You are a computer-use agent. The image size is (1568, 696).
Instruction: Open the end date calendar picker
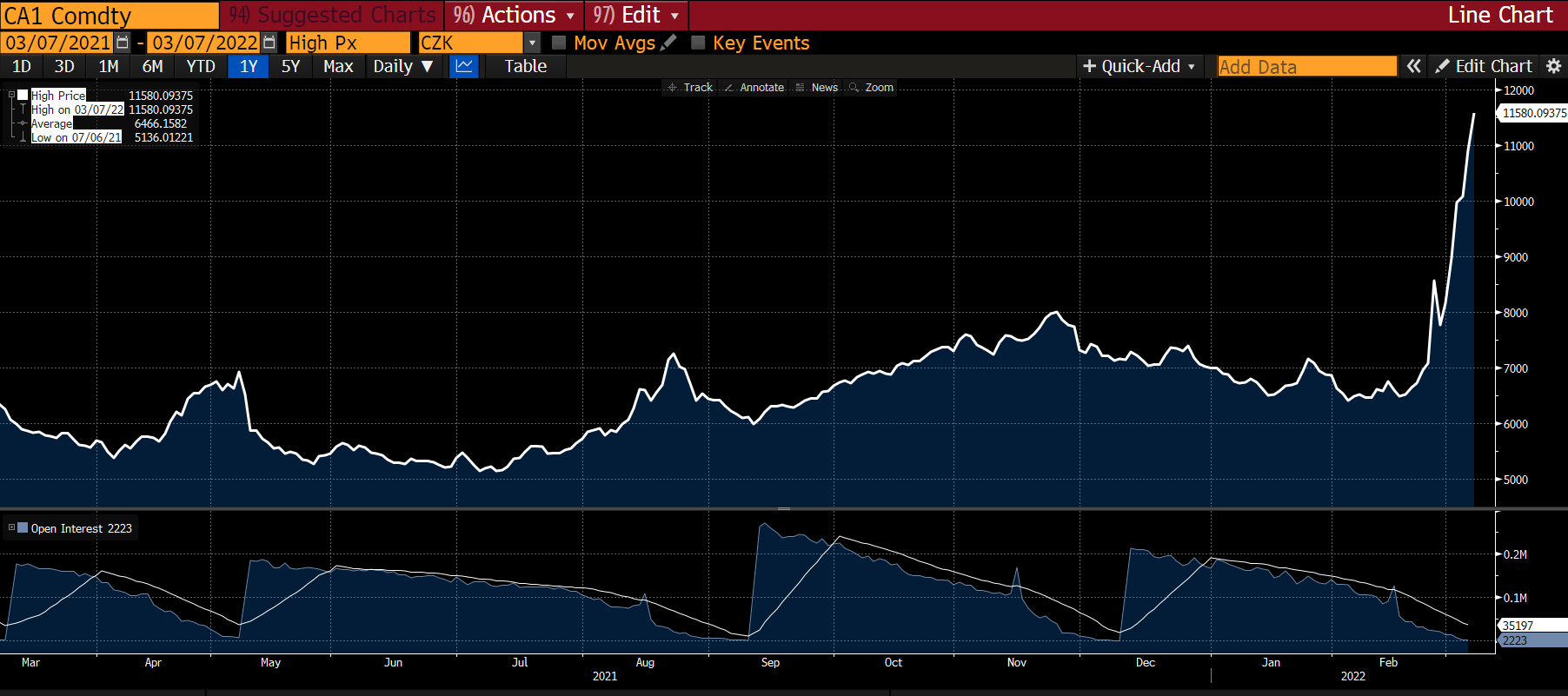pyautogui.click(x=269, y=43)
